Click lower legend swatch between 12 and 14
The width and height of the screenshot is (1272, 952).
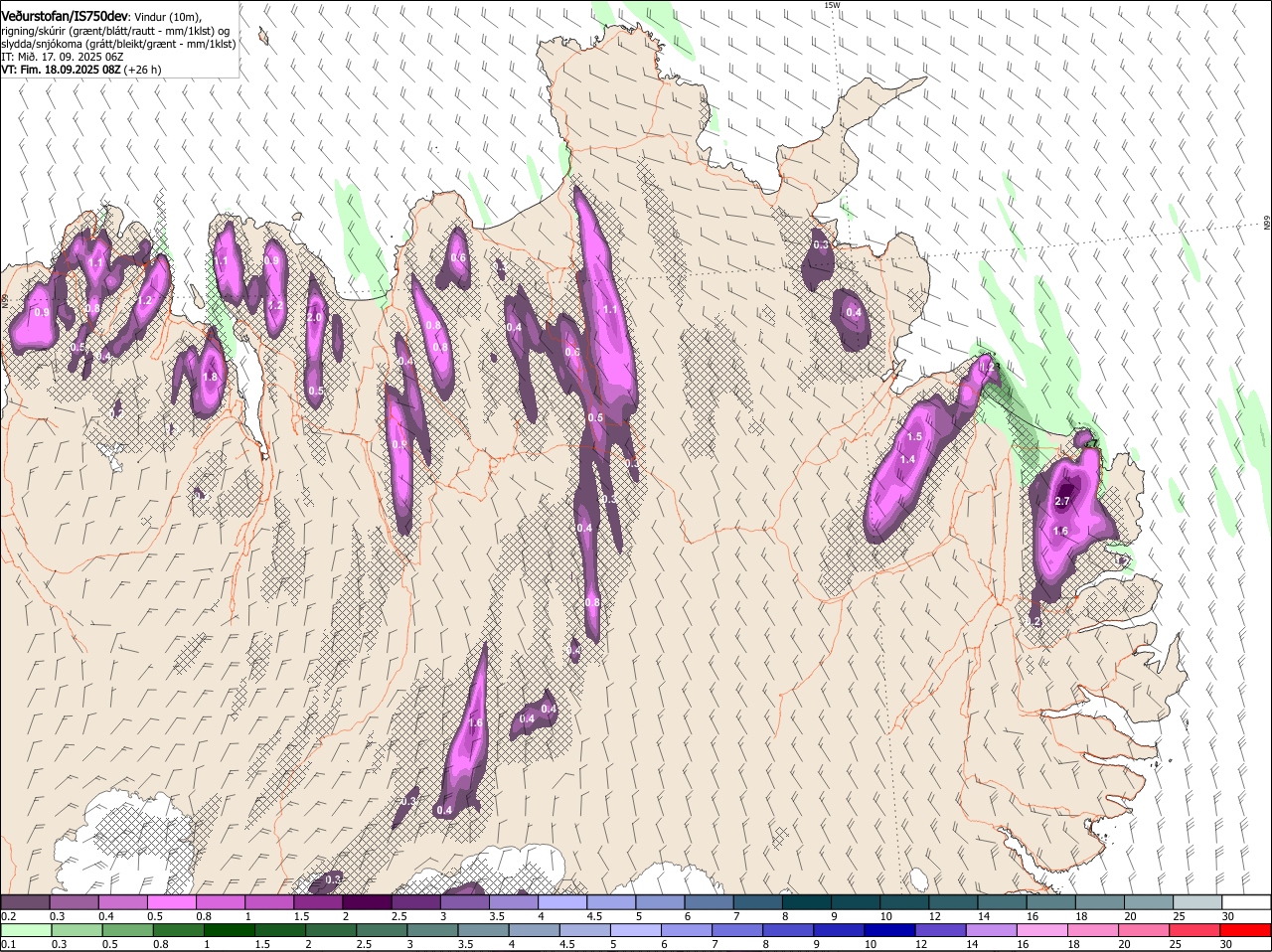tap(940, 930)
